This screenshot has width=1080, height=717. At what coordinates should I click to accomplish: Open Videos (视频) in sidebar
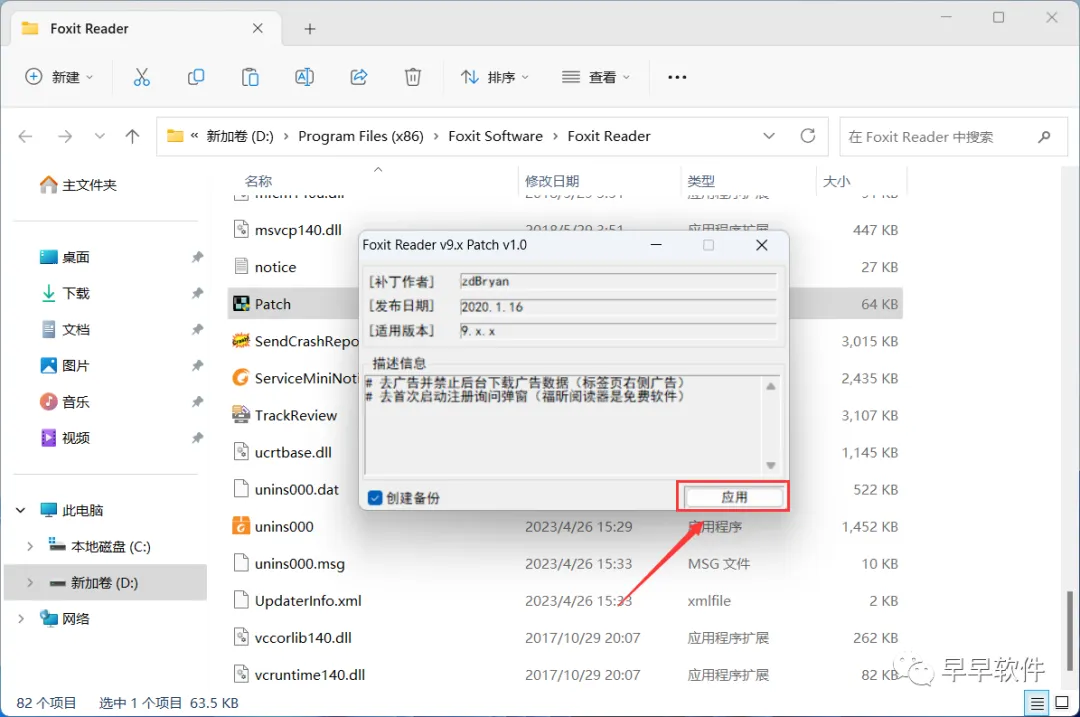(65, 438)
